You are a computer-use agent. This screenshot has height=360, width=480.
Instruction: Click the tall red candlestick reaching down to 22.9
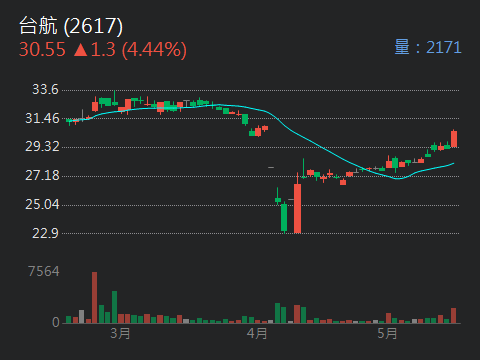click(297, 203)
